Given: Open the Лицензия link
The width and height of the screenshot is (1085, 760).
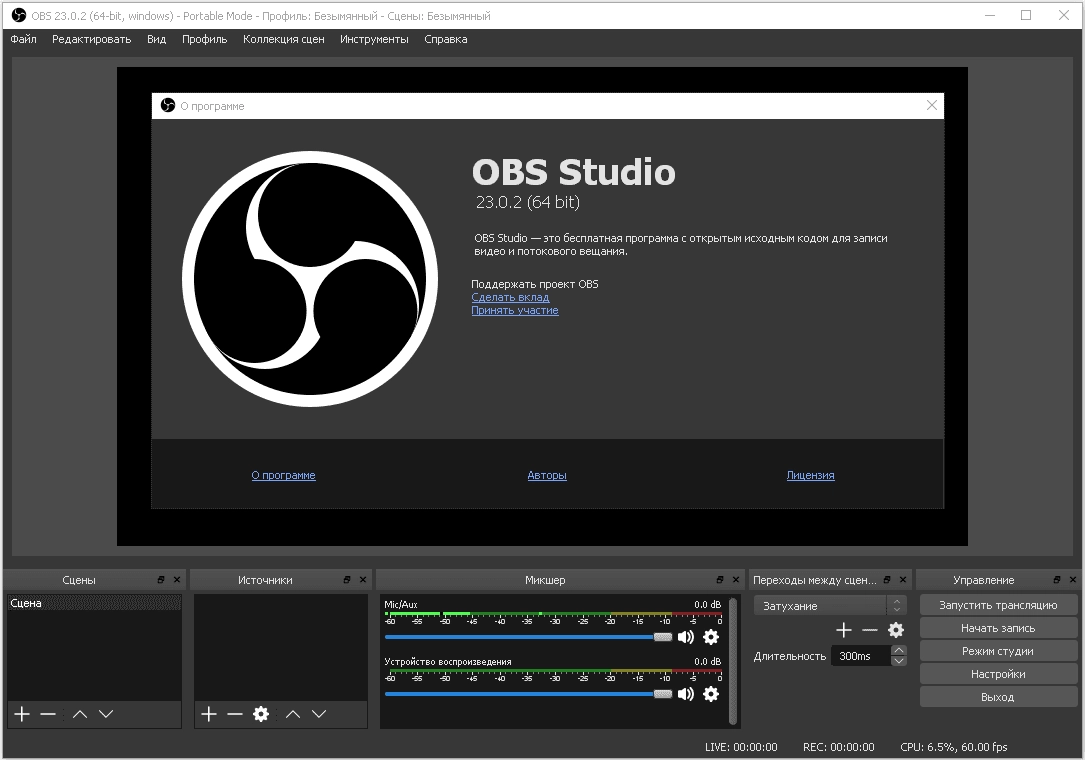Looking at the screenshot, I should tap(810, 475).
